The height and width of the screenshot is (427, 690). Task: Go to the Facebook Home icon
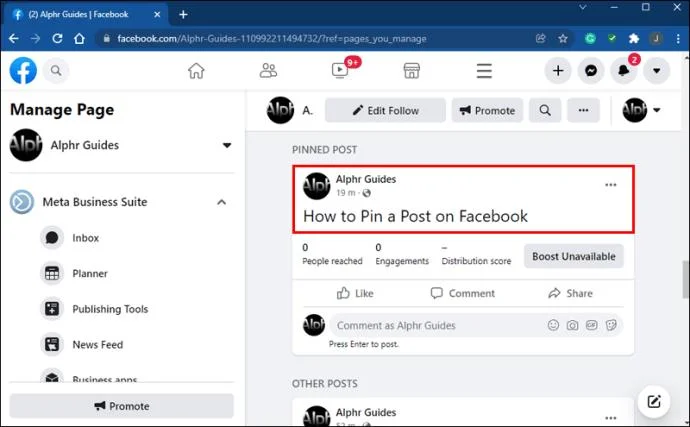pyautogui.click(x=196, y=70)
